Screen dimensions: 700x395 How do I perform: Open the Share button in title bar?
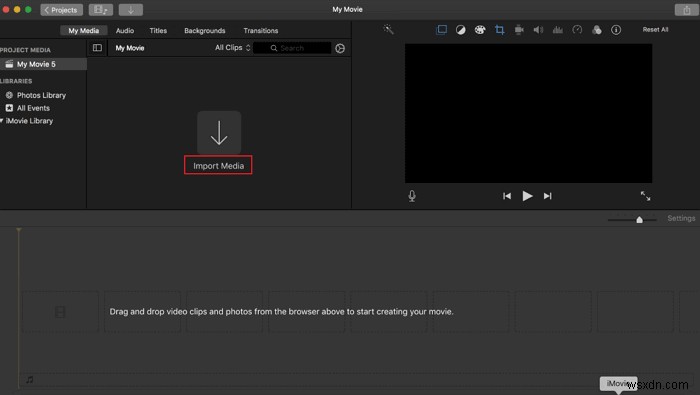point(687,9)
